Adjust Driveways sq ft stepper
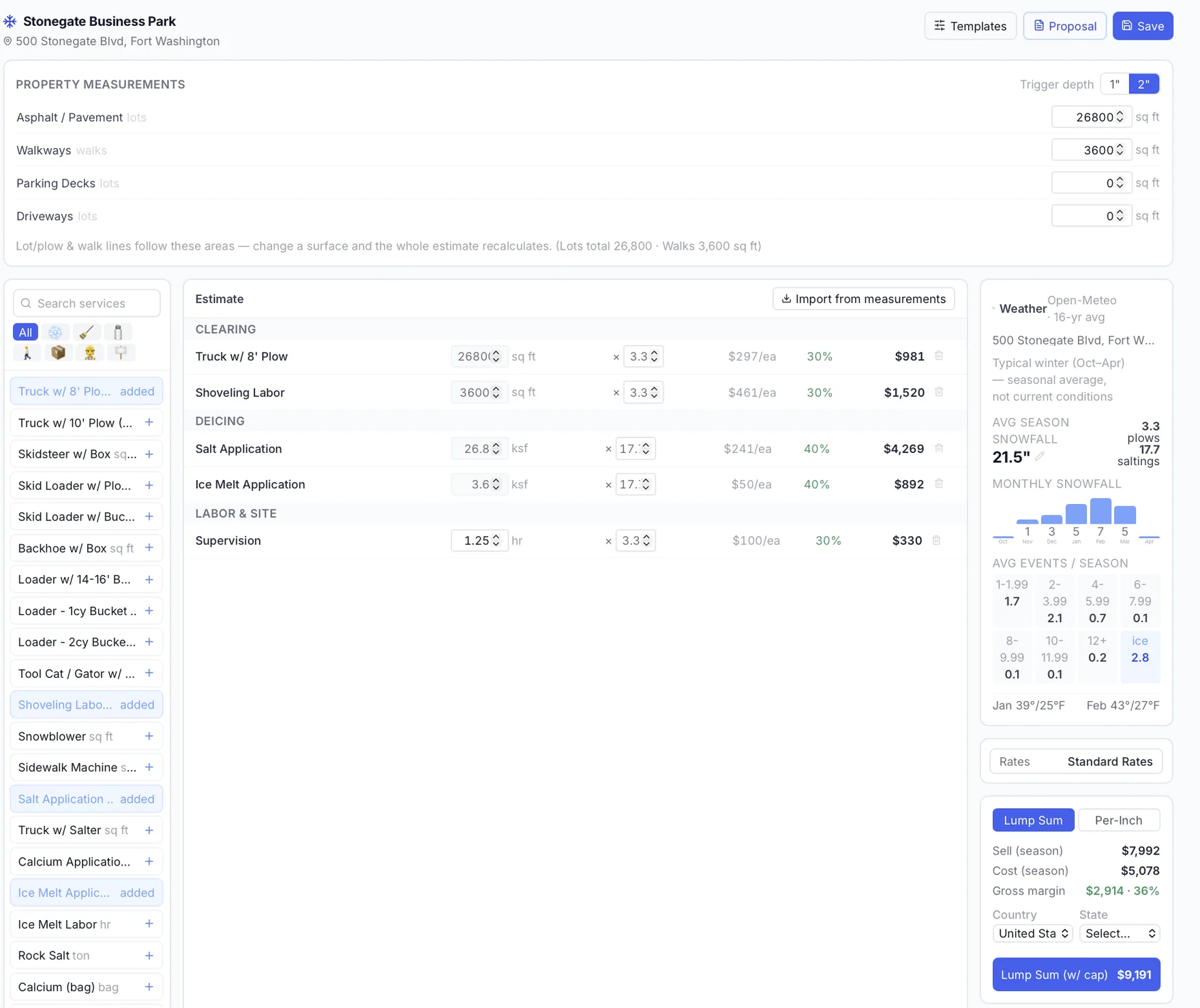Image resolution: width=1200 pixels, height=1008 pixels. click(1120, 216)
